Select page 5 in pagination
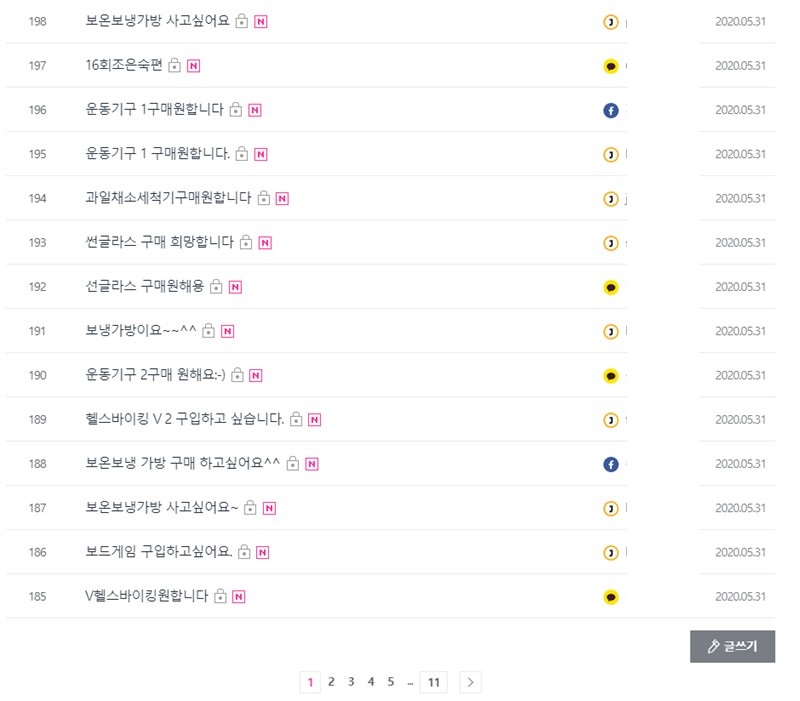The width and height of the screenshot is (800, 701). click(391, 682)
